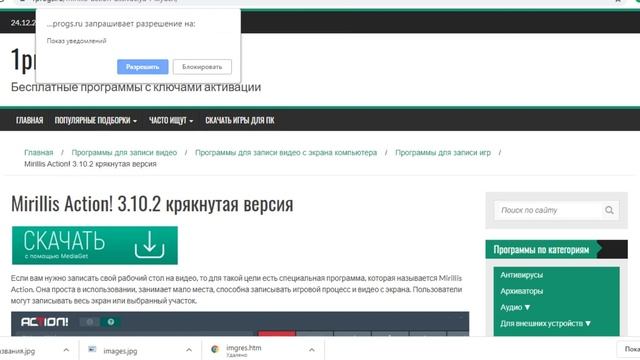The width and height of the screenshot is (640, 360).
Task: Open the Антивирусы category
Action: pos(522,275)
